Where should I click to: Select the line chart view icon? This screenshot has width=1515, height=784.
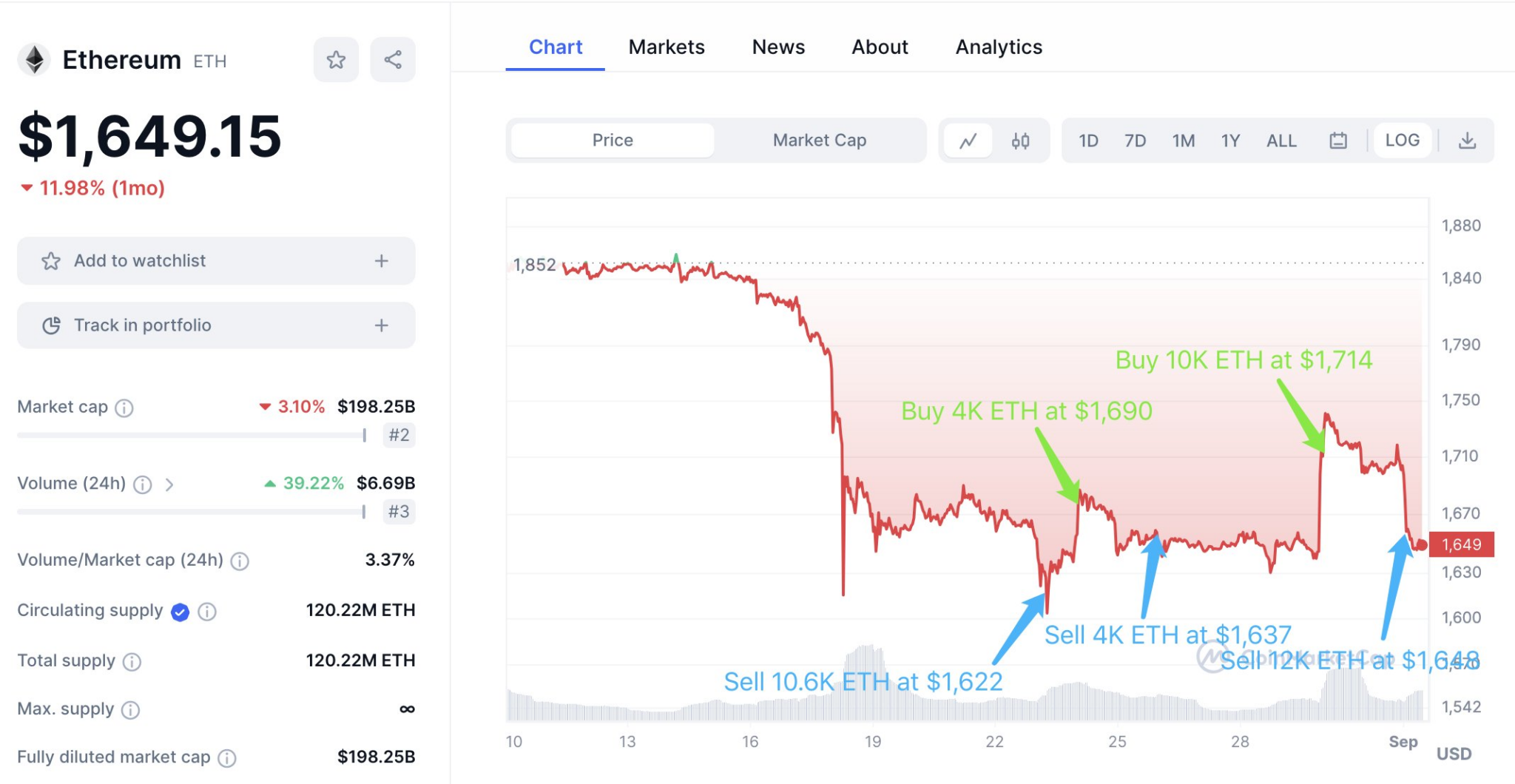tap(969, 140)
